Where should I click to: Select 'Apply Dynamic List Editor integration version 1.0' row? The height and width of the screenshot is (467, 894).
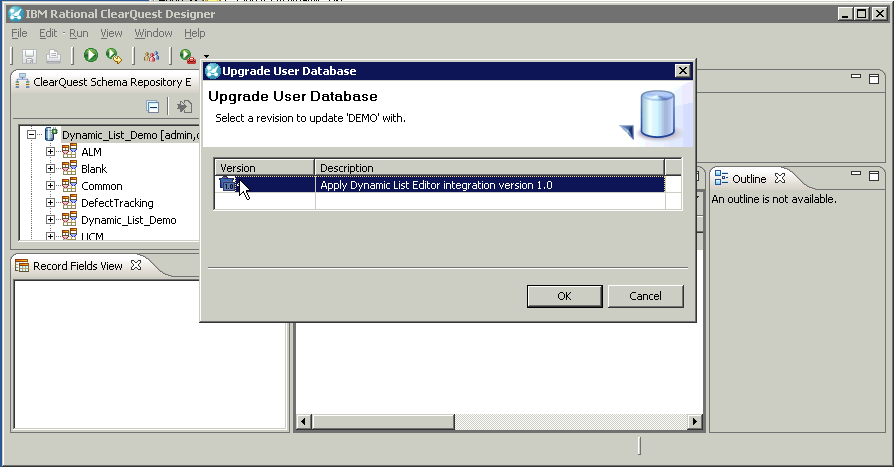[440, 185]
